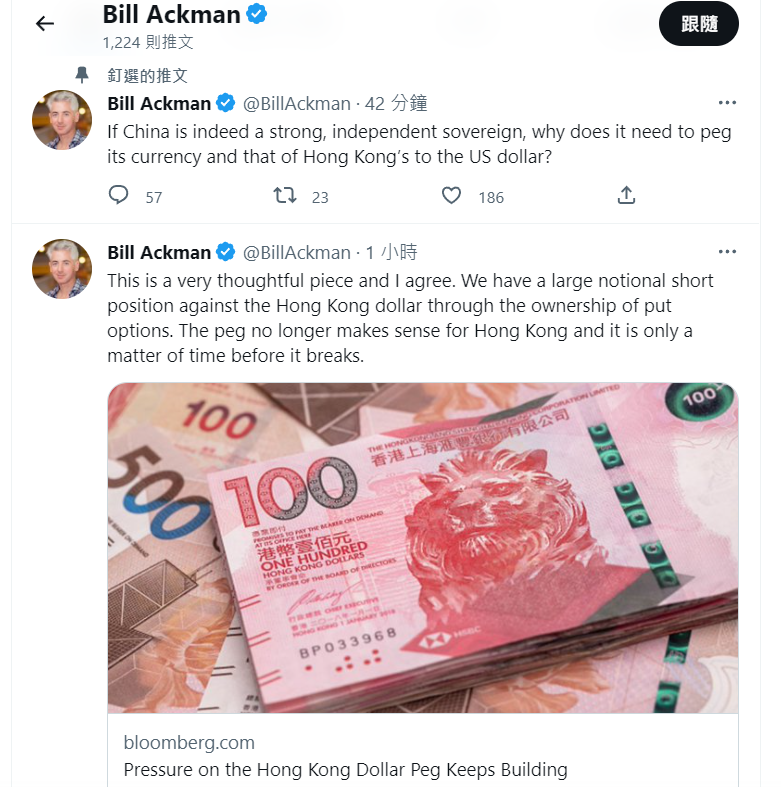Open more options on the 1 小時 tweet
This screenshot has width=781, height=787.
click(x=727, y=251)
